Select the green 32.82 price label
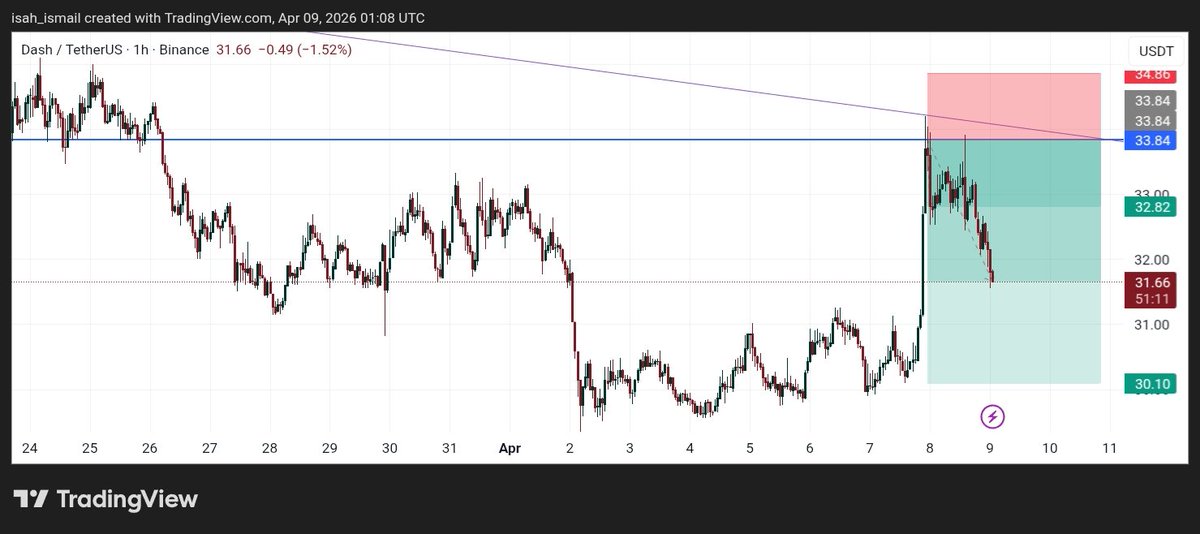This screenshot has width=1200, height=534. pyautogui.click(x=1148, y=207)
